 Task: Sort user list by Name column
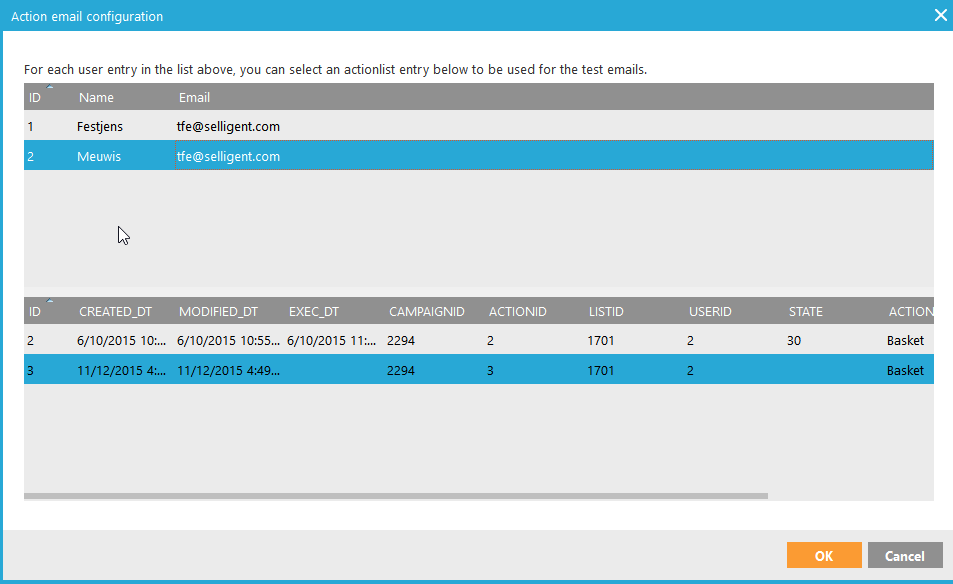(x=96, y=98)
